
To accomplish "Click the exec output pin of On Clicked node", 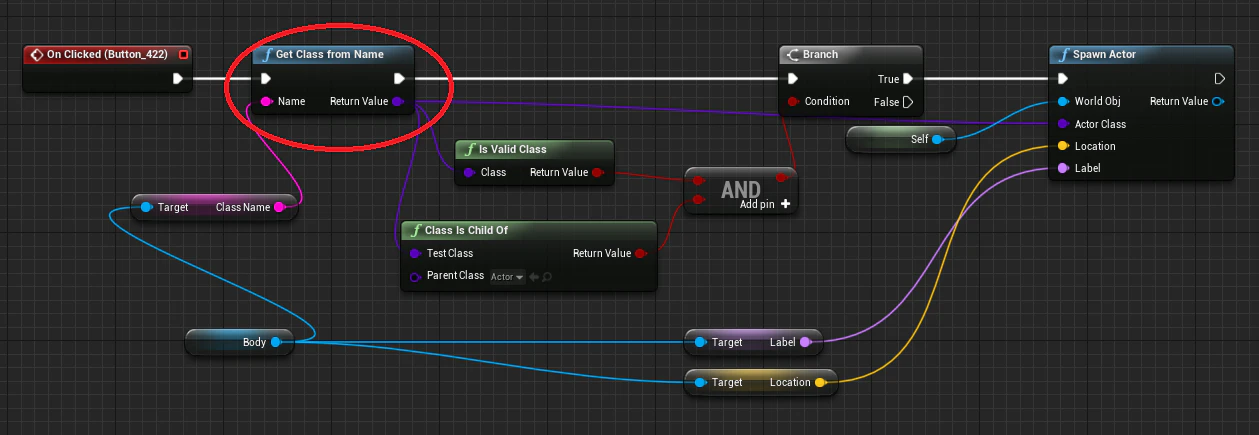I will (x=178, y=78).
